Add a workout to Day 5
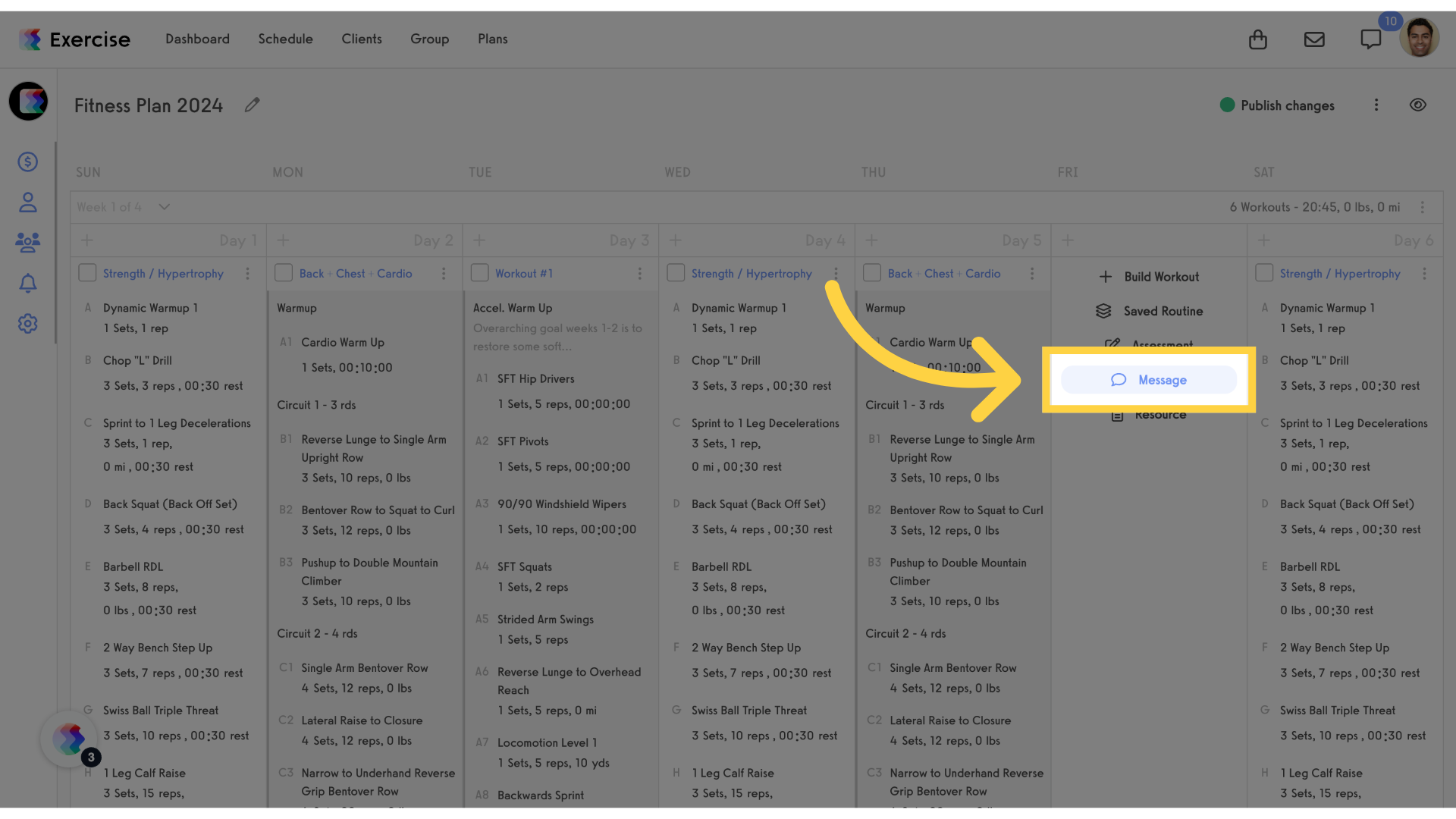Viewport: 1456px width, 819px height. 871,240
